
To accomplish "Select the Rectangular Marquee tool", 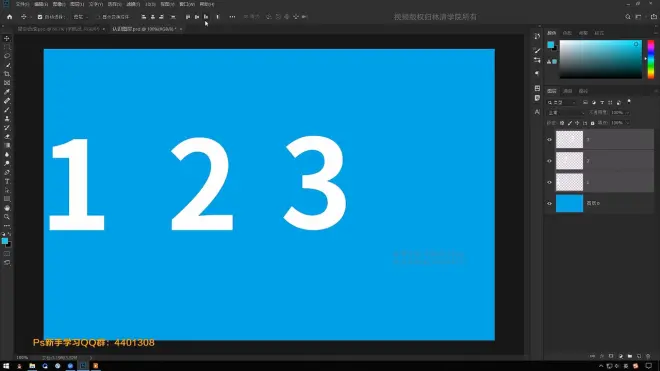I will 7,47.
